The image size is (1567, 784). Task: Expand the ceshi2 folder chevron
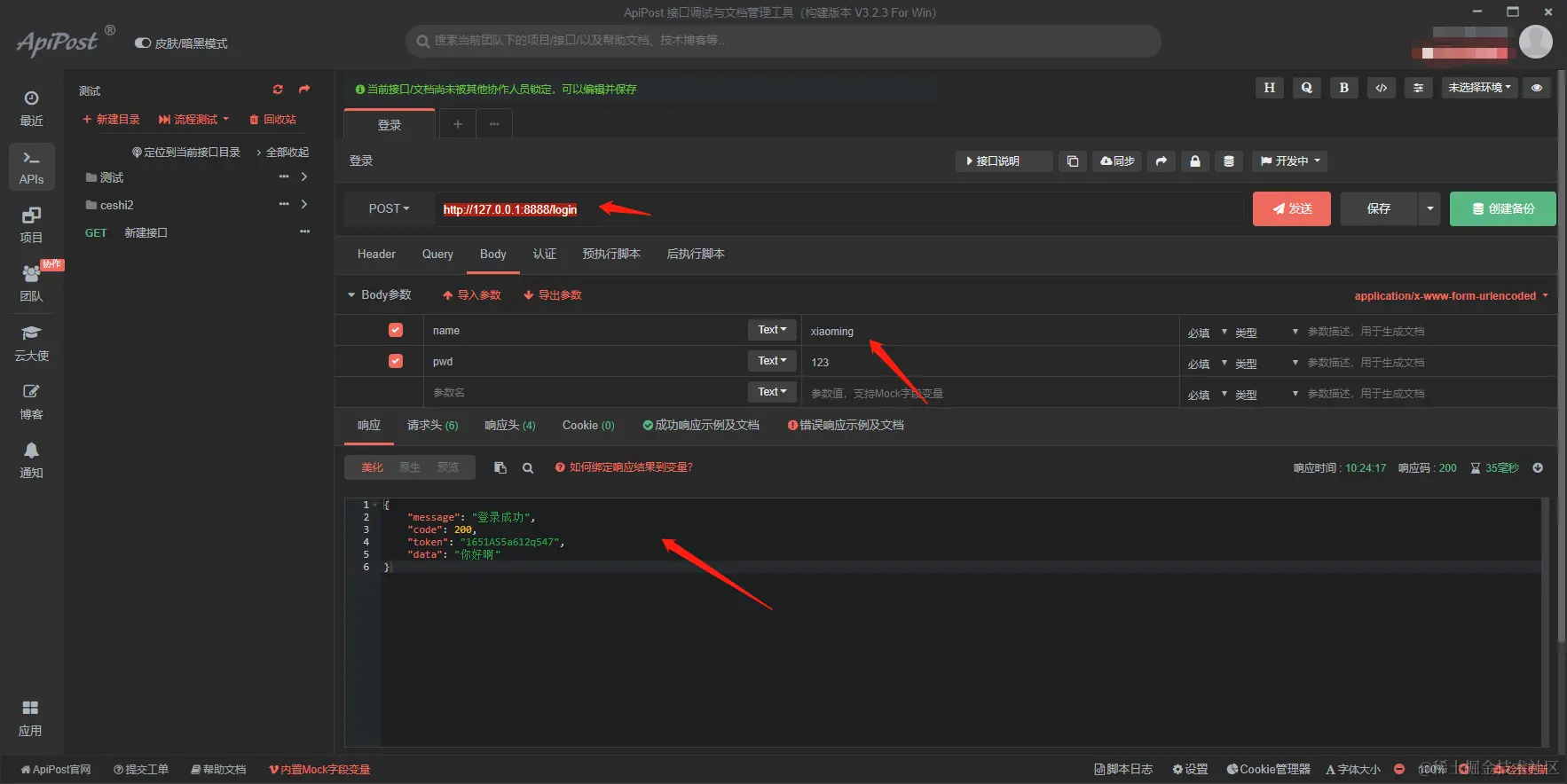(304, 204)
